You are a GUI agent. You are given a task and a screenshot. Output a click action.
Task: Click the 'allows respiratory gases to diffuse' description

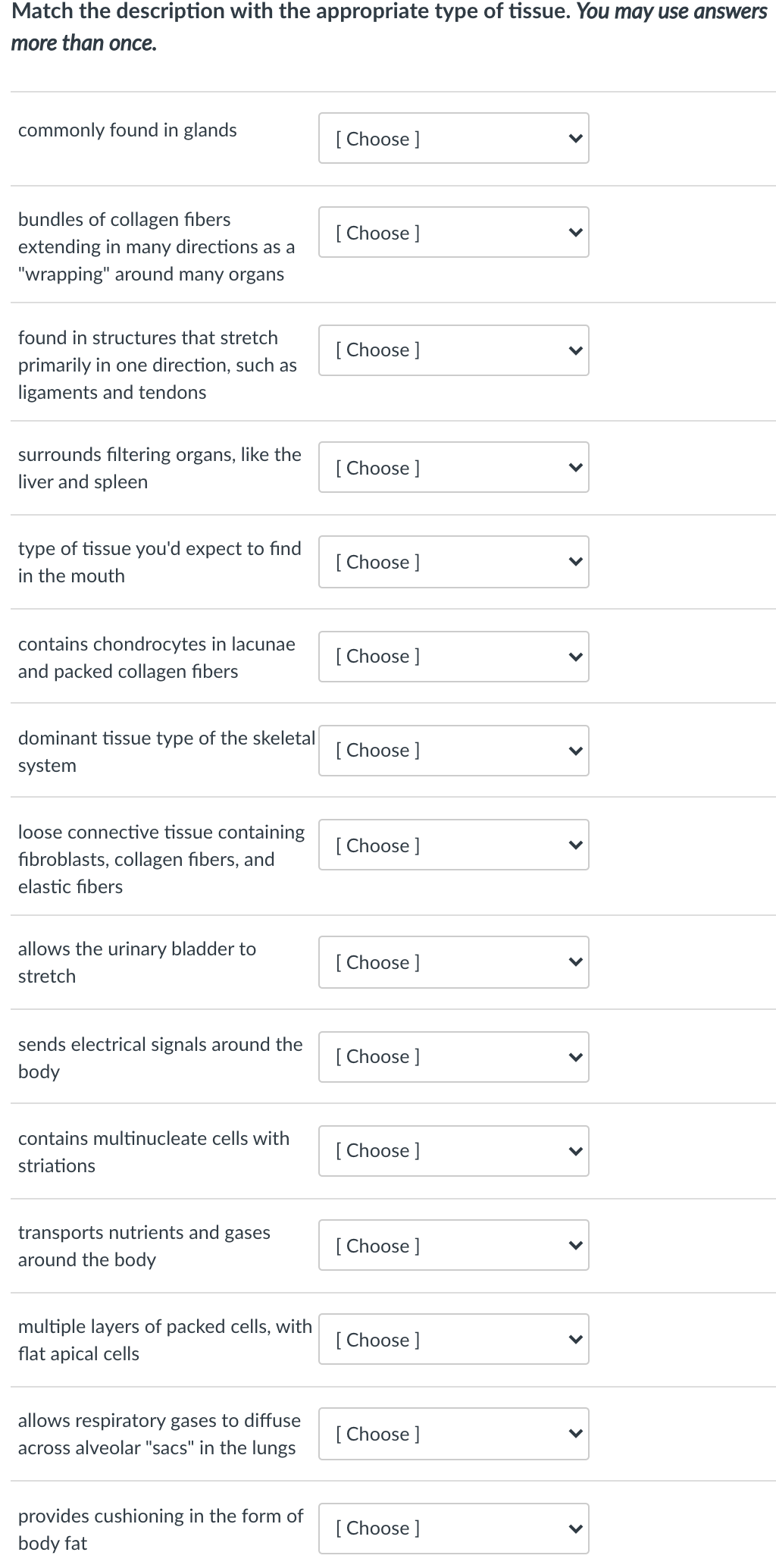coord(159,1434)
